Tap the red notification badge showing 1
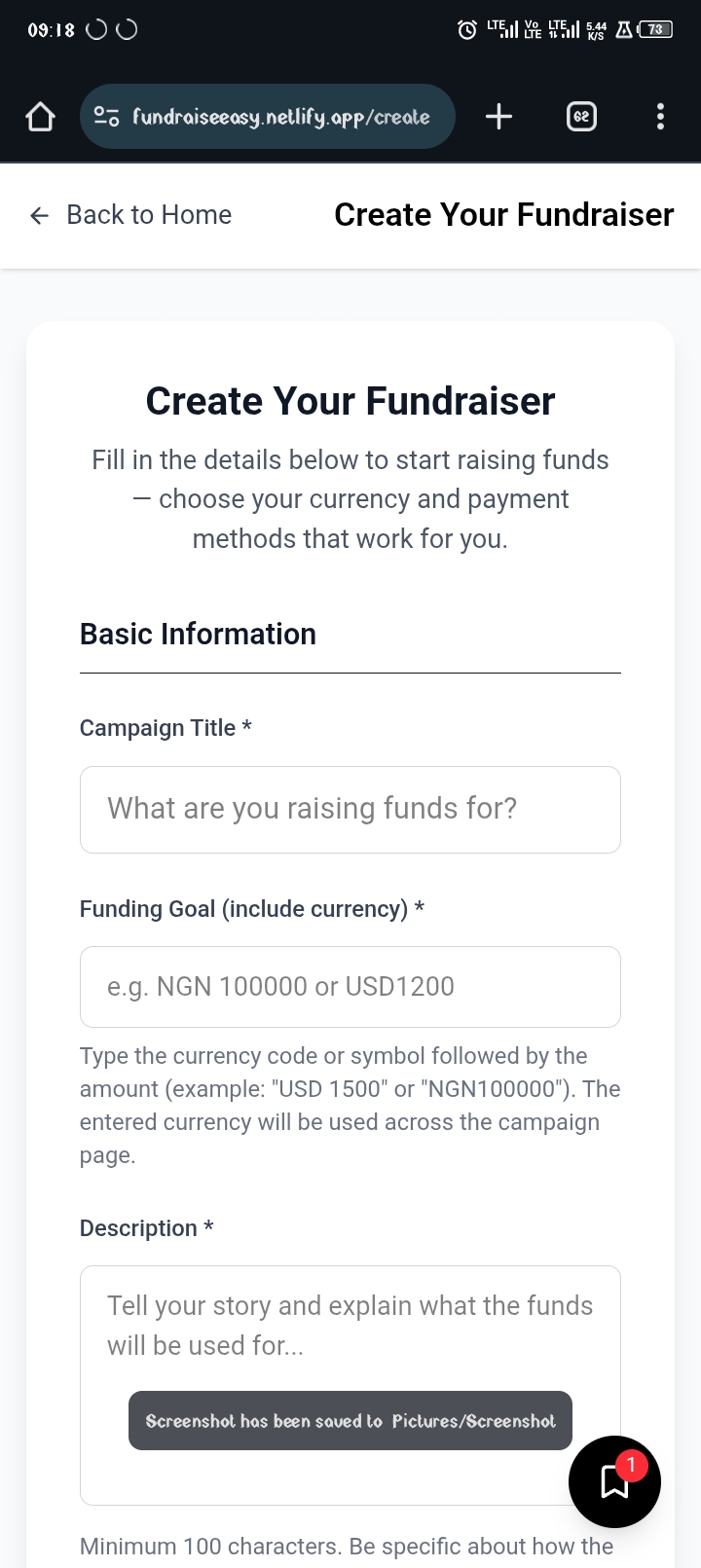The image size is (701, 1568). pos(631,1464)
